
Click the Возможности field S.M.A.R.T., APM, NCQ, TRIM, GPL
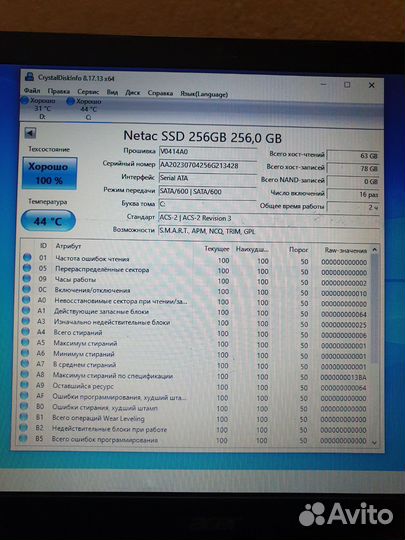tap(269, 231)
